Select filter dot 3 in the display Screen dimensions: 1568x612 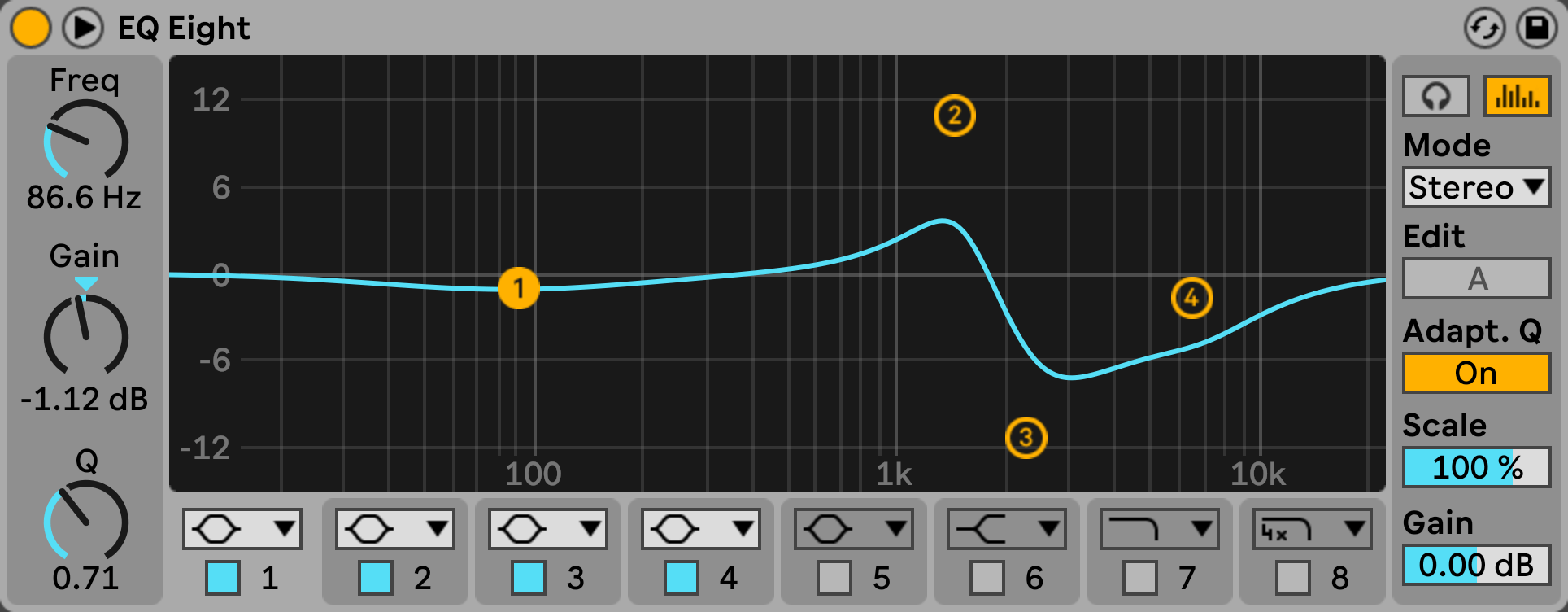[x=1026, y=438]
